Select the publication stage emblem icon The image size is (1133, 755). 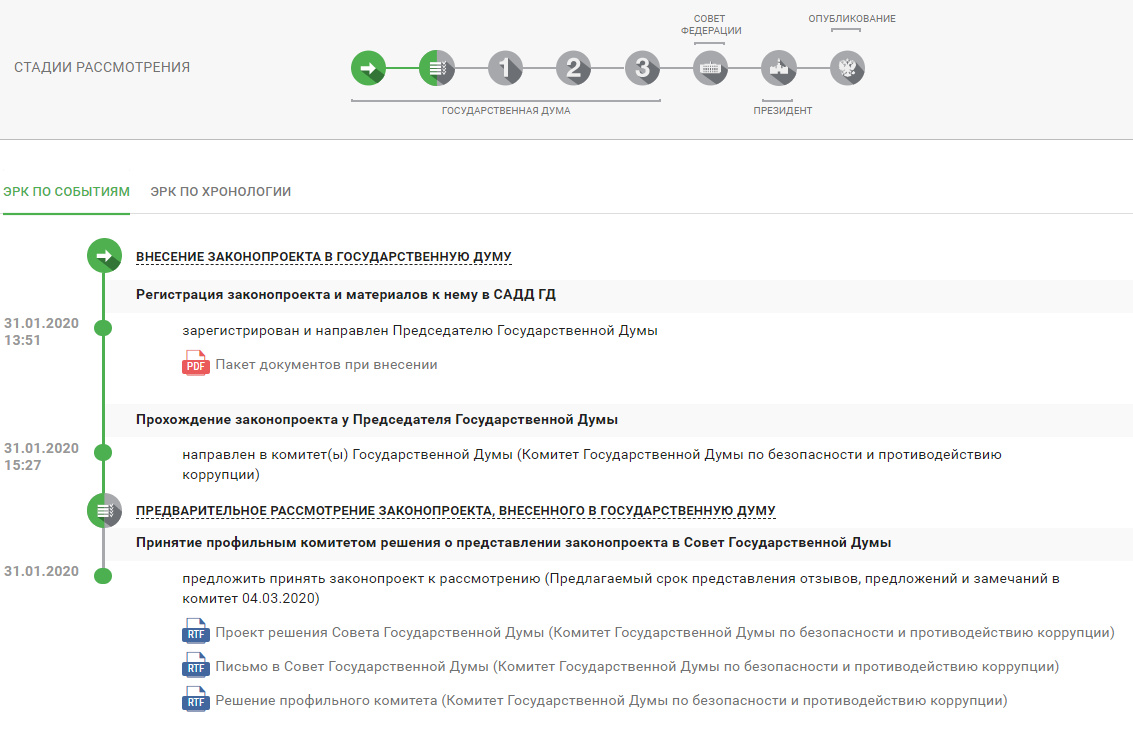(847, 68)
